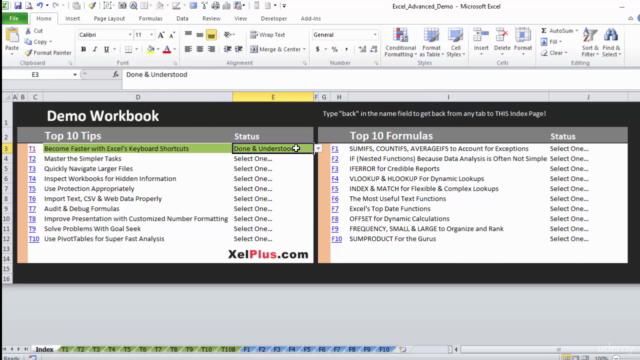Open the Merge & Center dropdown arrow
Screen dimensions: 640x360
coord(304,49)
